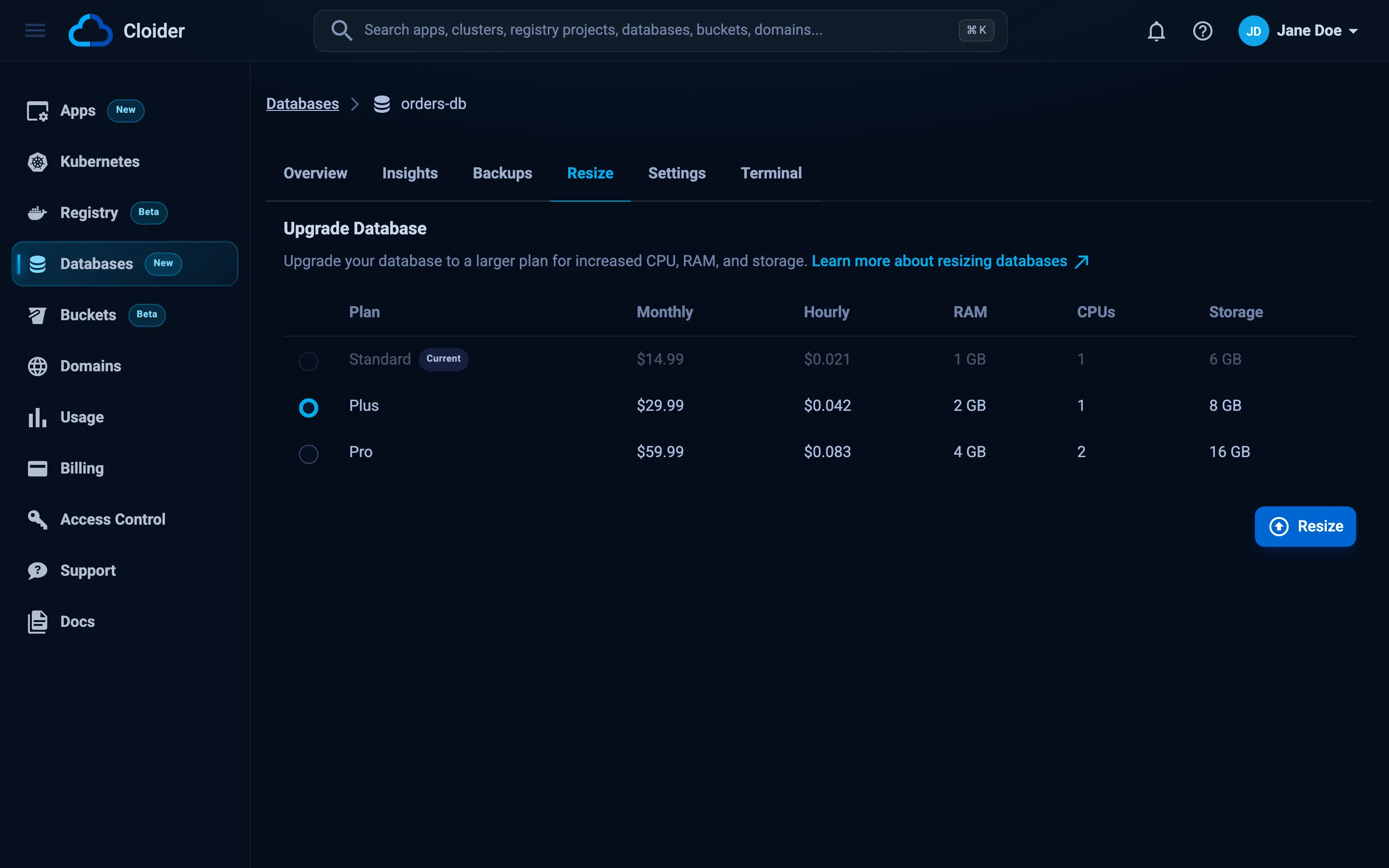Click the Plus plan name

click(364, 406)
